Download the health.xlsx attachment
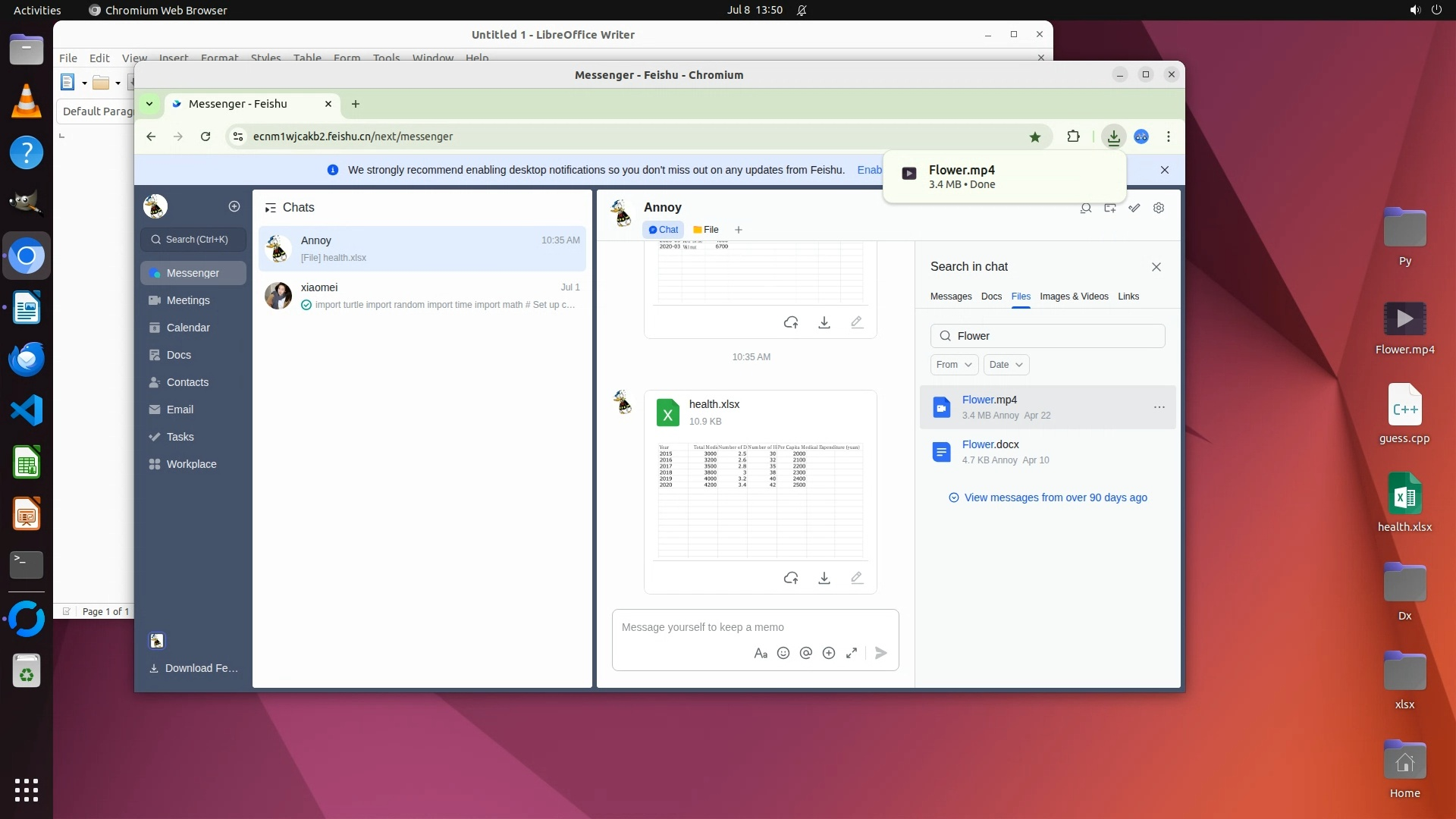Screen dimensions: 1456x819 coord(824,578)
